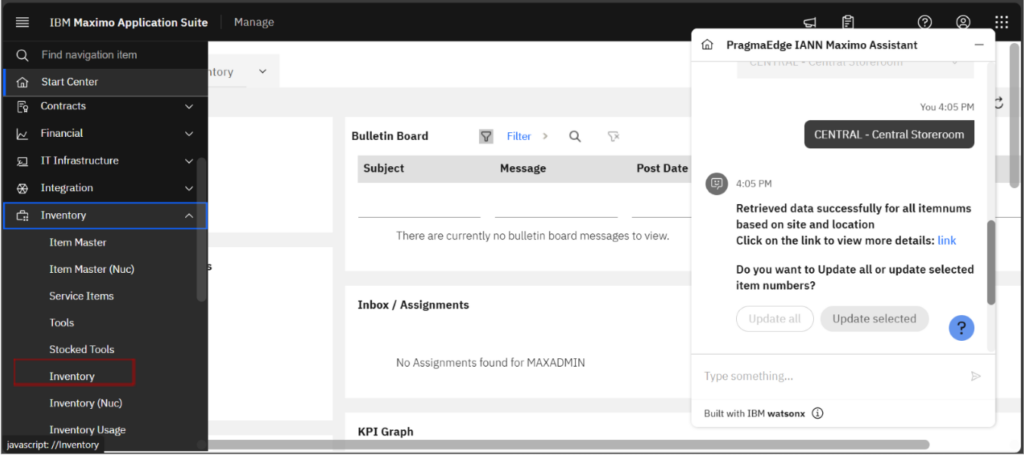Viewport: 1024px width, 455px height.
Task: Expand the Integration menu chevron
Action: [189, 188]
